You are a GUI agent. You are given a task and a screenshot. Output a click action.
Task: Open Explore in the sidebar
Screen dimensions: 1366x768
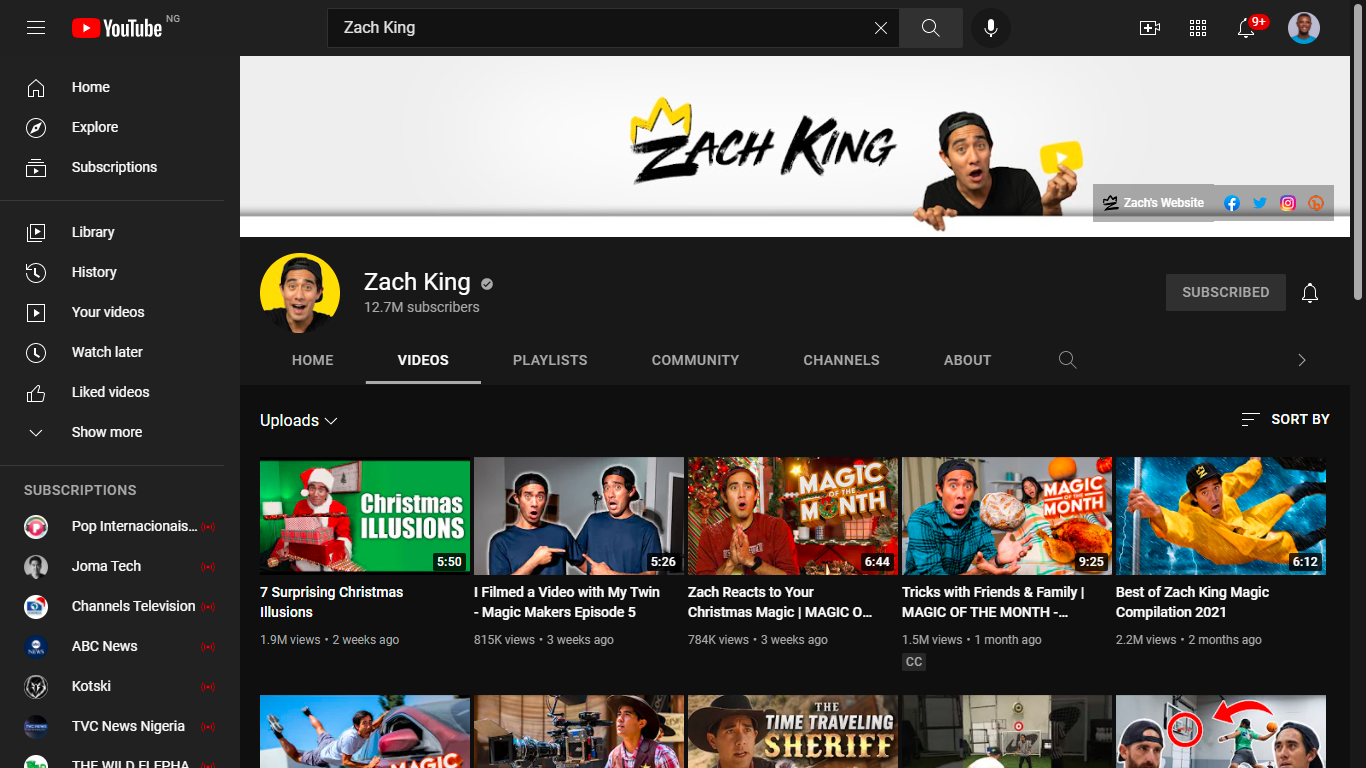pyautogui.click(x=120, y=127)
